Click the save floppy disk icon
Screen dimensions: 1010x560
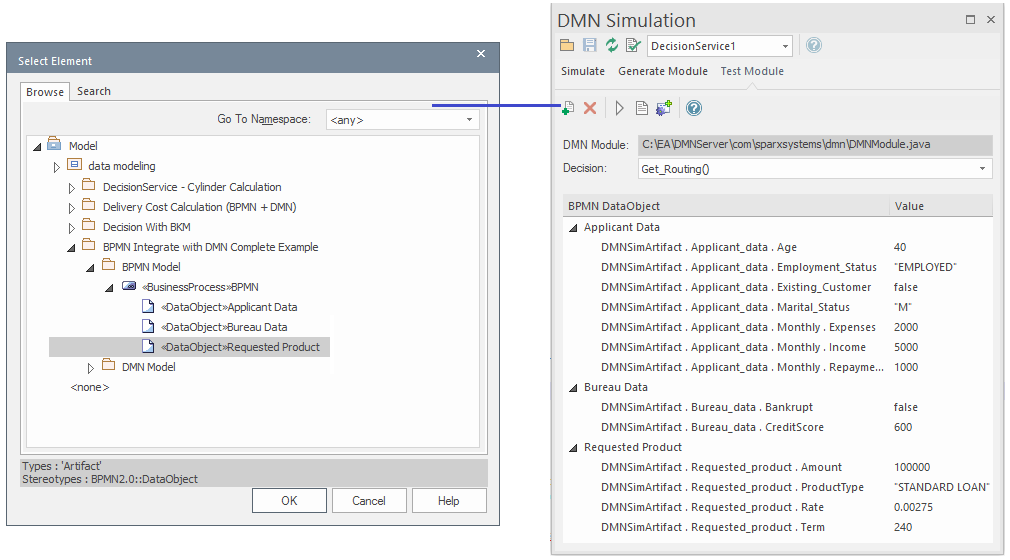589,45
